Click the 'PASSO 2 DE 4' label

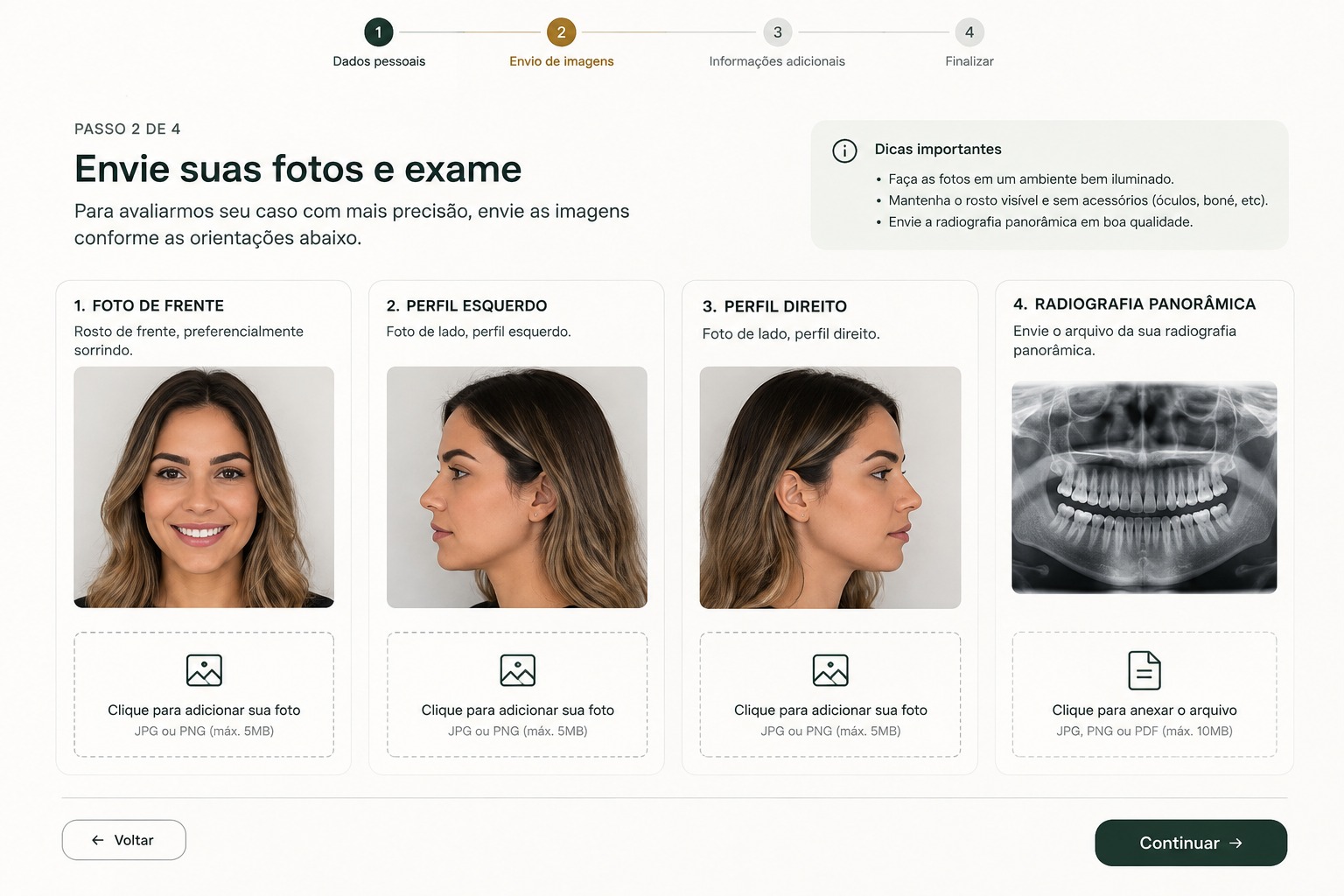pos(128,129)
